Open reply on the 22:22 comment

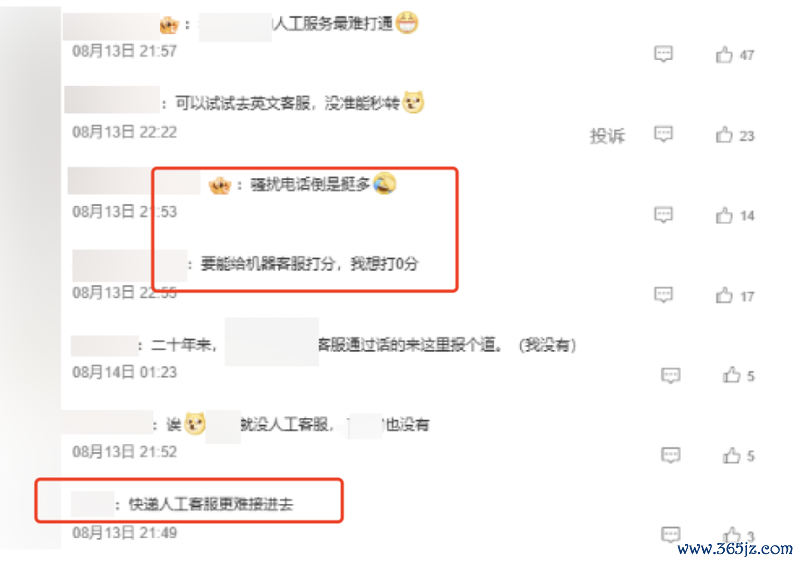[x=663, y=134]
